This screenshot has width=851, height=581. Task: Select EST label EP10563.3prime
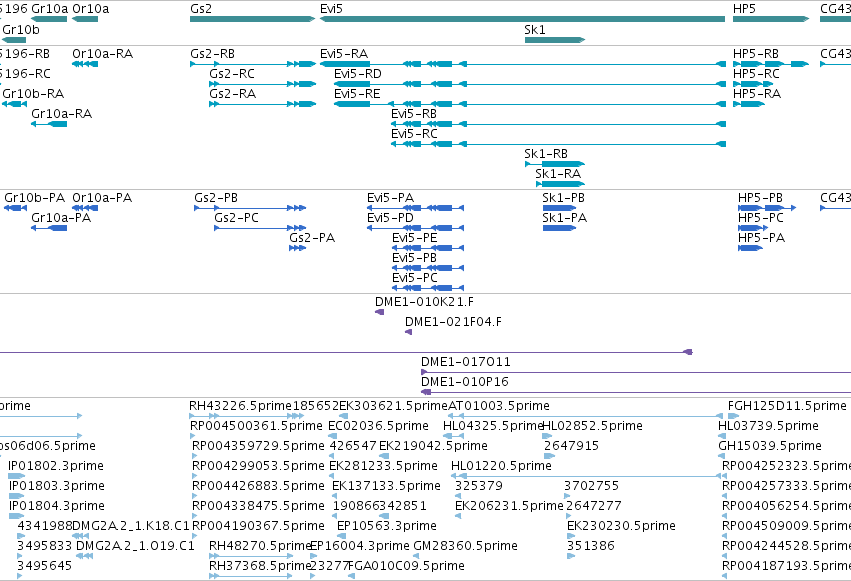pyautogui.click(x=387, y=526)
